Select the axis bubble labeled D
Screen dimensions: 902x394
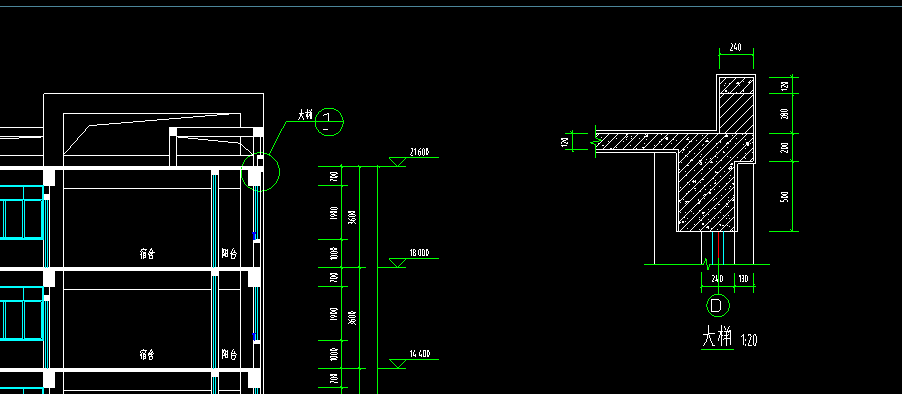pos(717,305)
